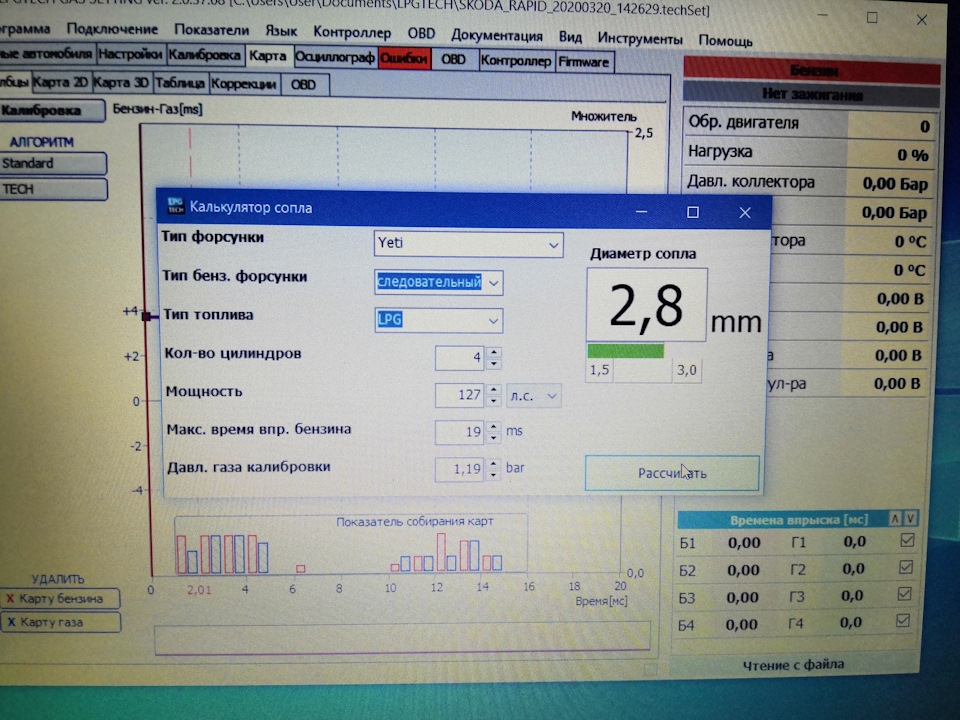Viewport: 960px width, 720px height.
Task: Delete the petrol map with Карту бензина
Action: point(60,598)
